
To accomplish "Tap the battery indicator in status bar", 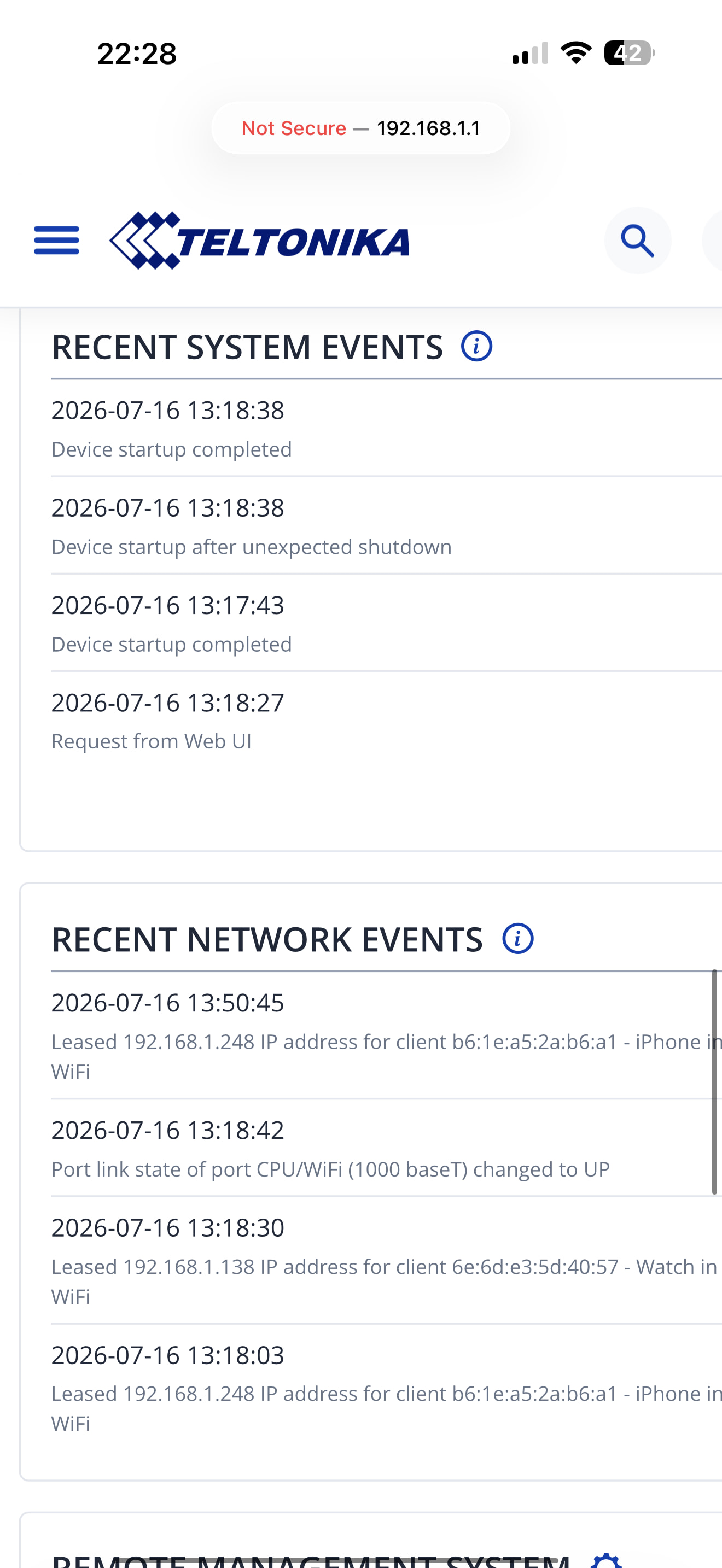I will coord(629,53).
